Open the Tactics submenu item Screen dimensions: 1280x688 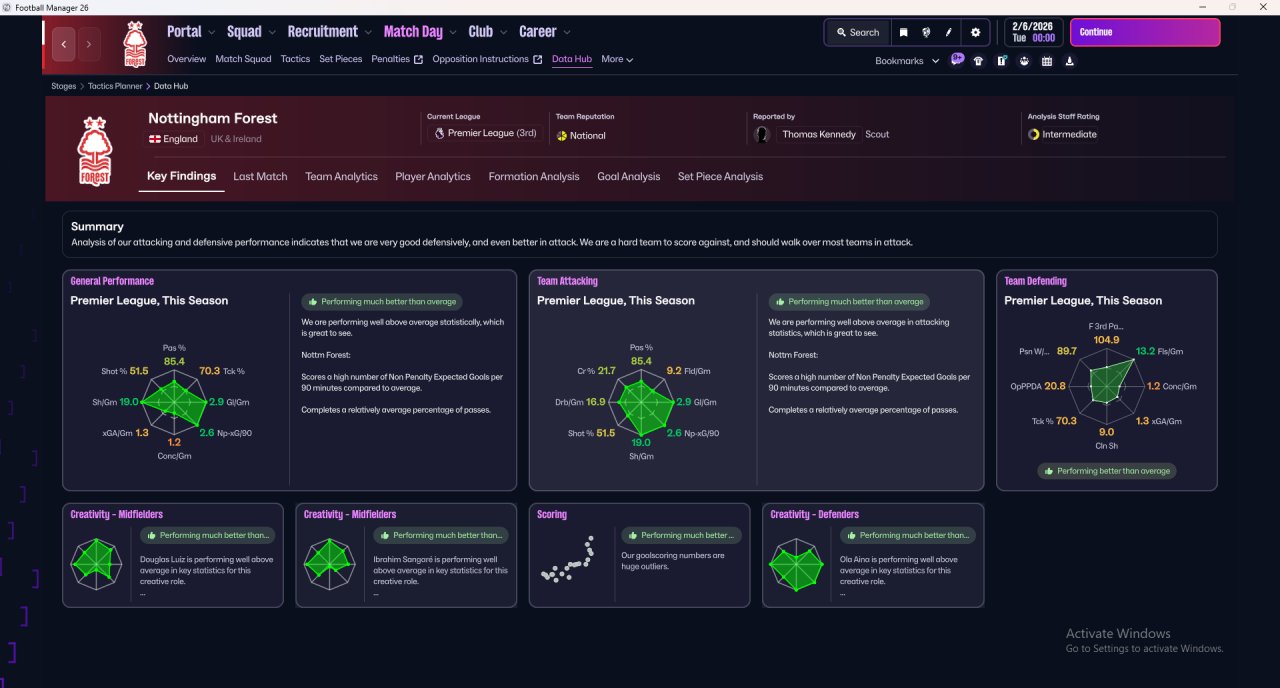pos(295,59)
